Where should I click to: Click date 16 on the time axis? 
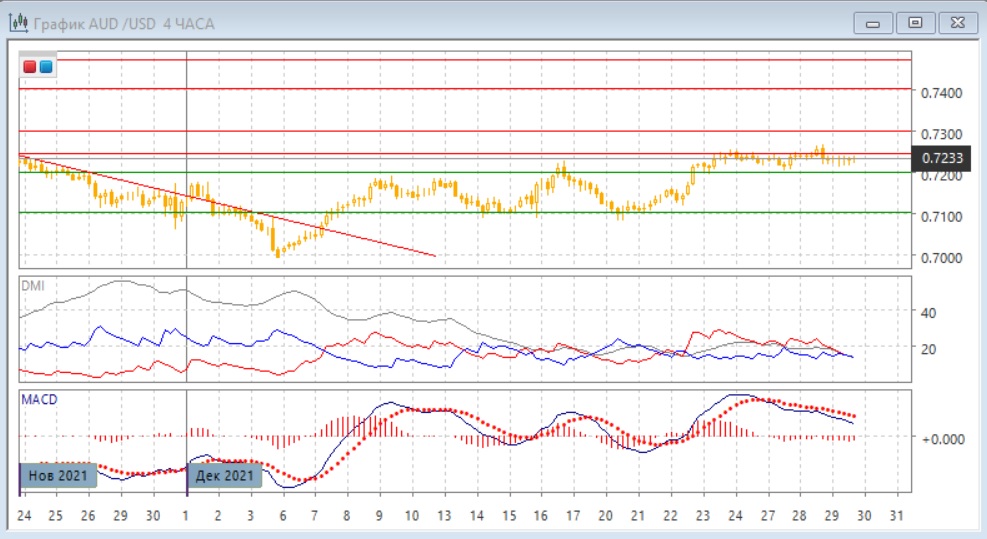pyautogui.click(x=541, y=516)
